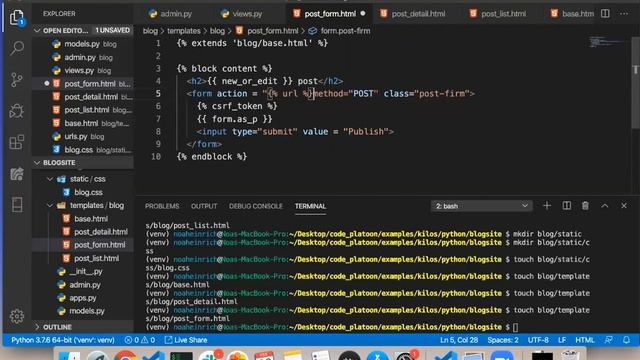Screen dimensions: 640x360
Task: Open post_detail.html in Open Editors list
Action: click(x=82, y=97)
